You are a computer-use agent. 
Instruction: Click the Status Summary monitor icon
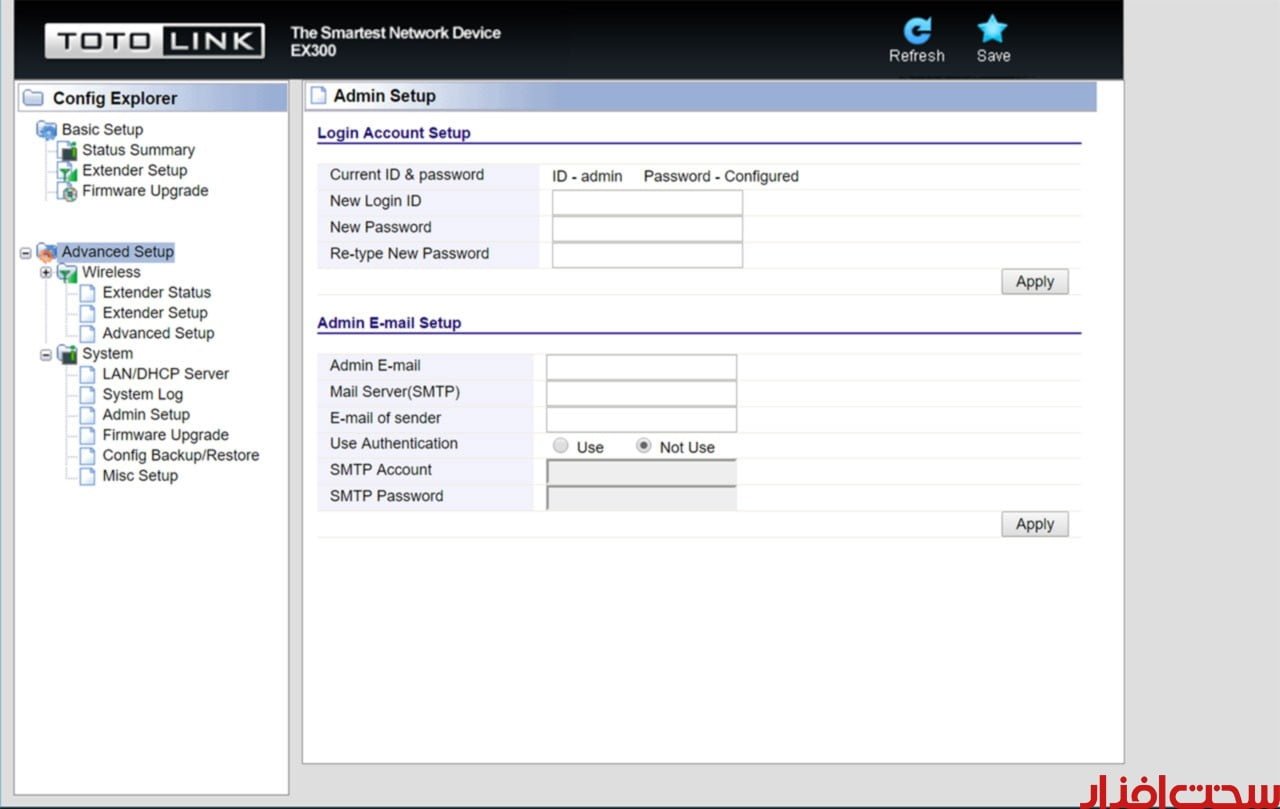67,151
